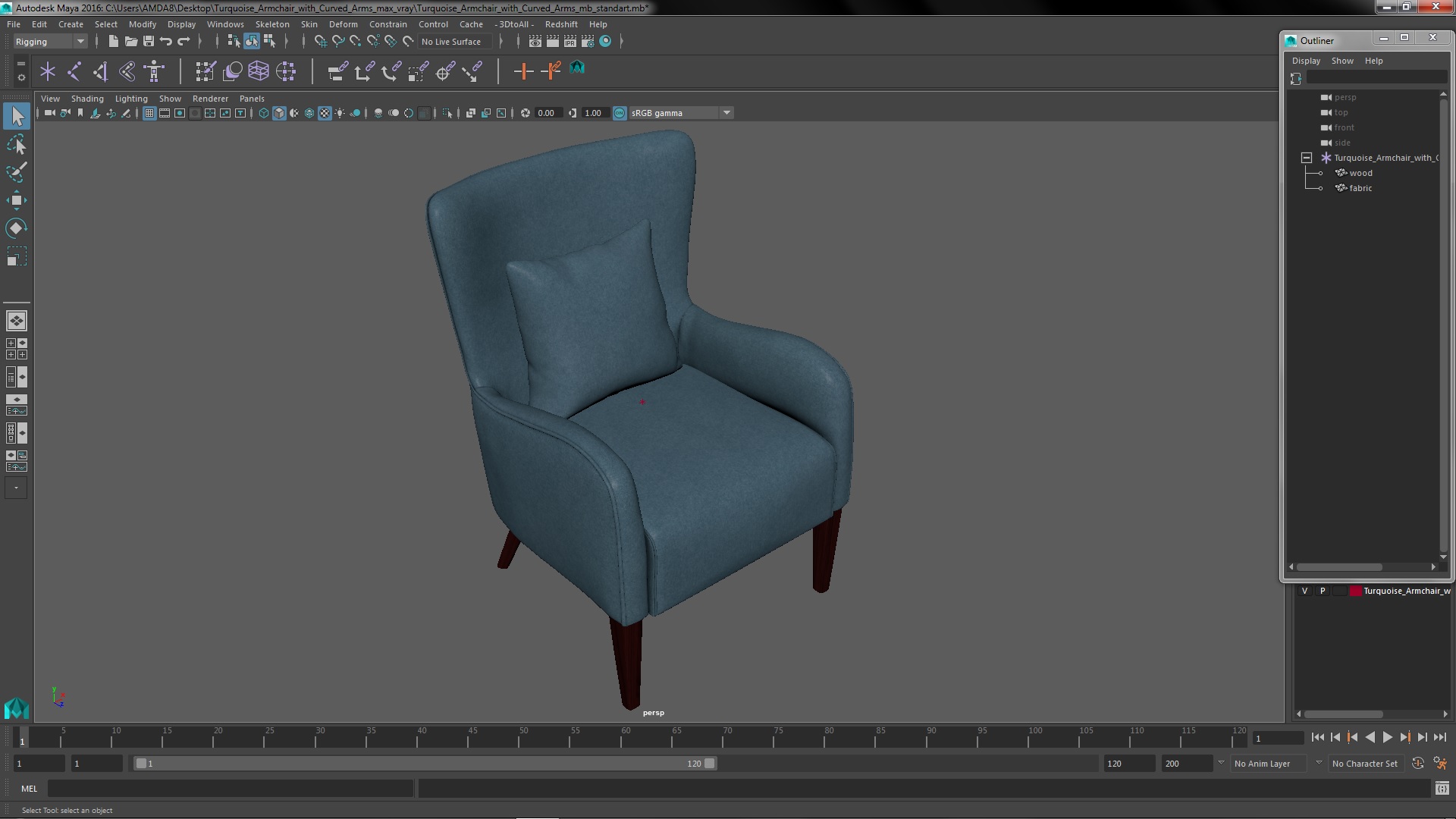Toggle playback P on Turquoise_Armchair layer
Viewport: 1456px width, 819px height.
click(x=1323, y=591)
